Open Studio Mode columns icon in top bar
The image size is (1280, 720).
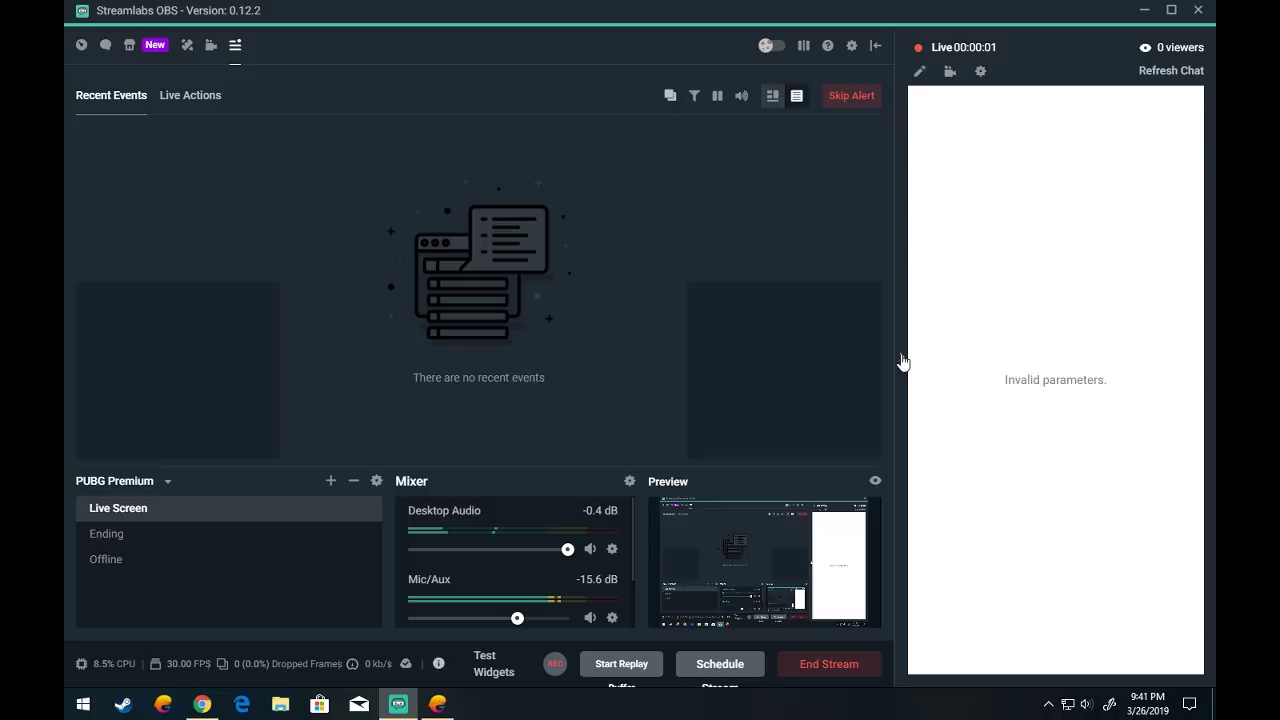pos(803,45)
